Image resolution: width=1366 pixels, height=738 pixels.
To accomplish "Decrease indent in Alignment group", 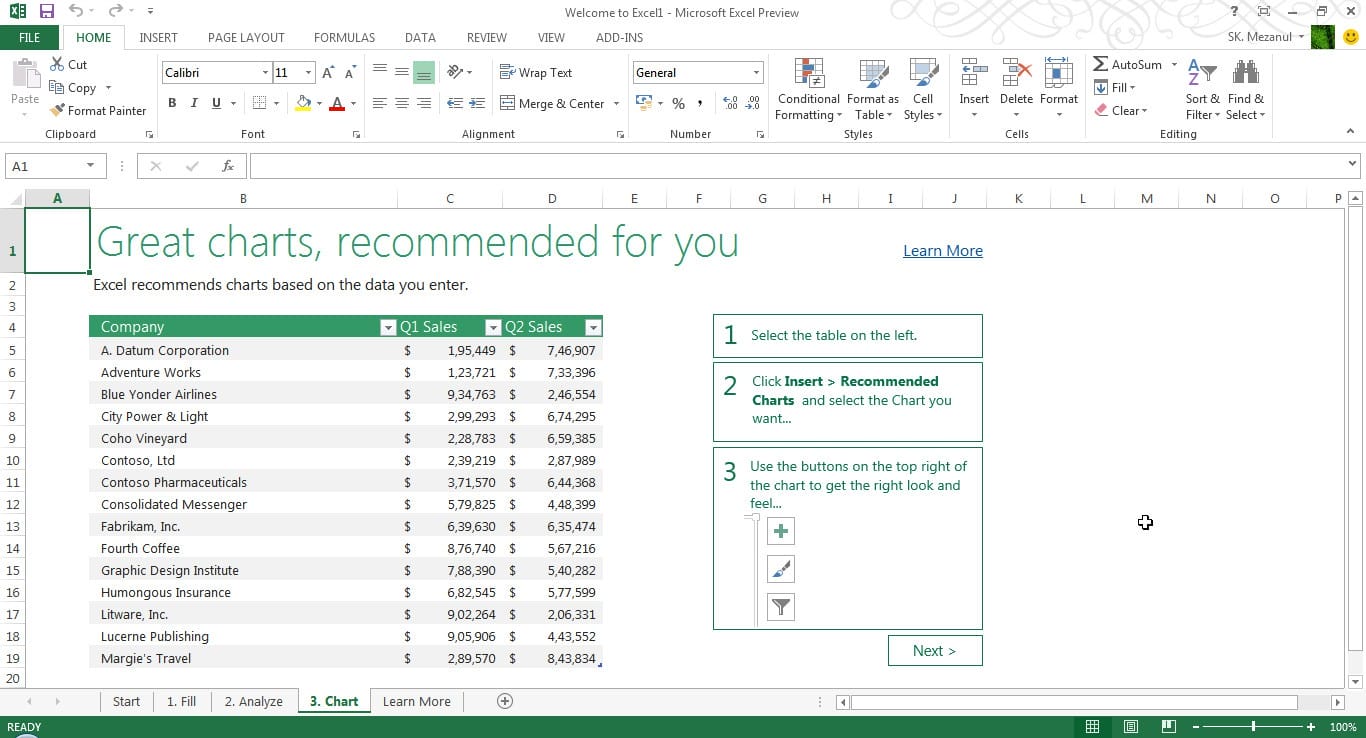I will (455, 103).
